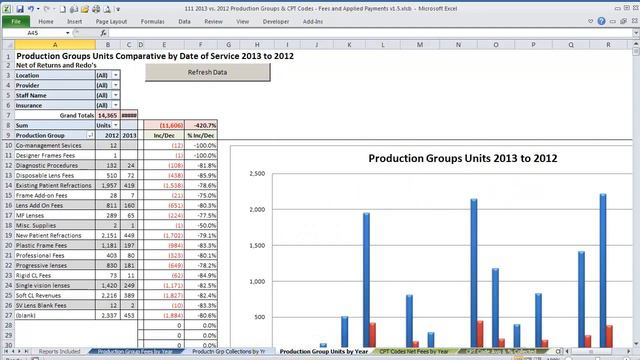Image resolution: width=640 pixels, height=360 pixels.
Task: Click the previous sheet navigation arrow
Action: [13, 351]
